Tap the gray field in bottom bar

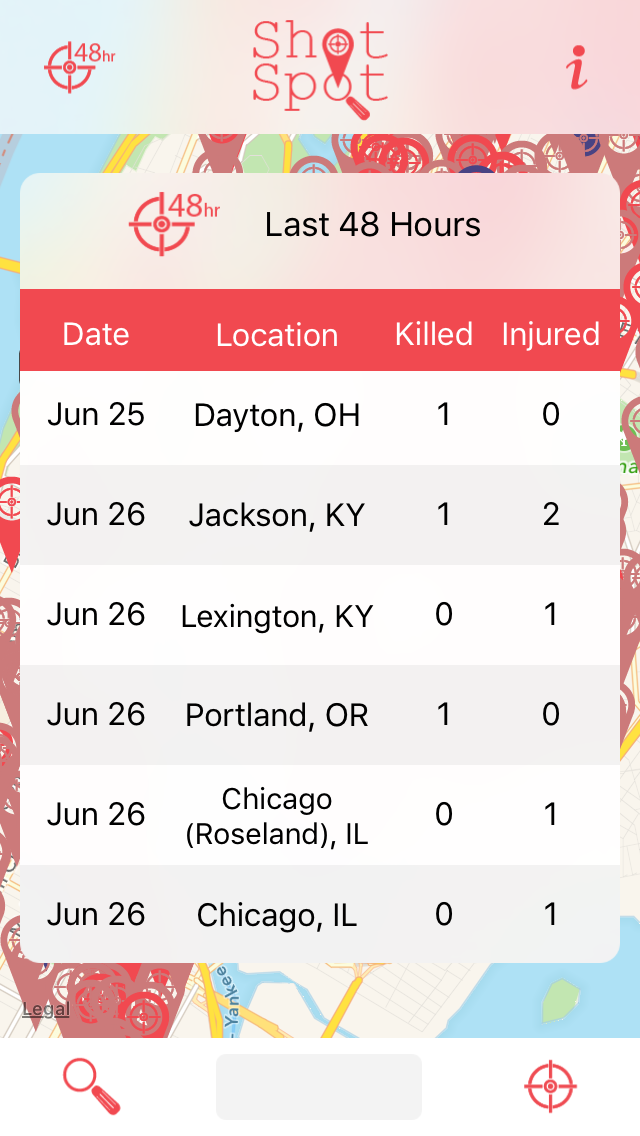(319, 1086)
